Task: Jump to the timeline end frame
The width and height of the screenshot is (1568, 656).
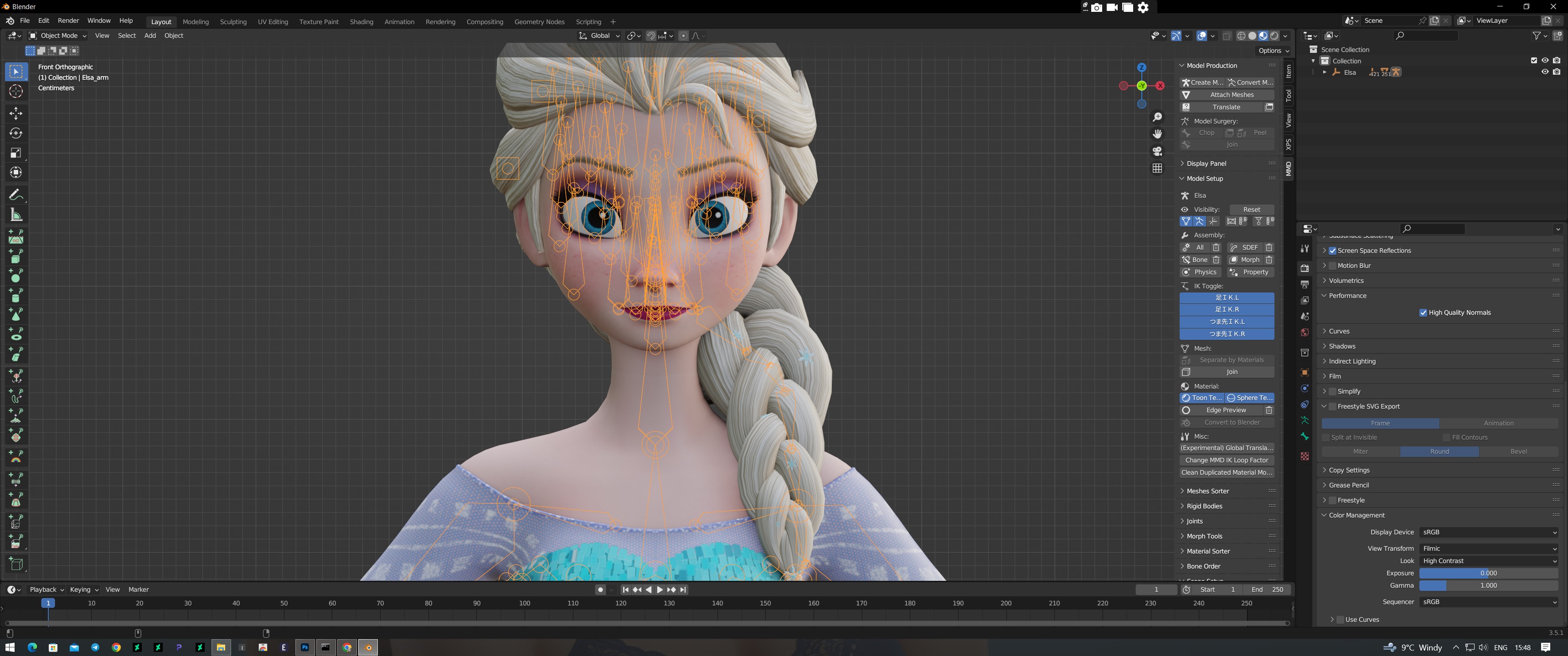Action: (684, 589)
